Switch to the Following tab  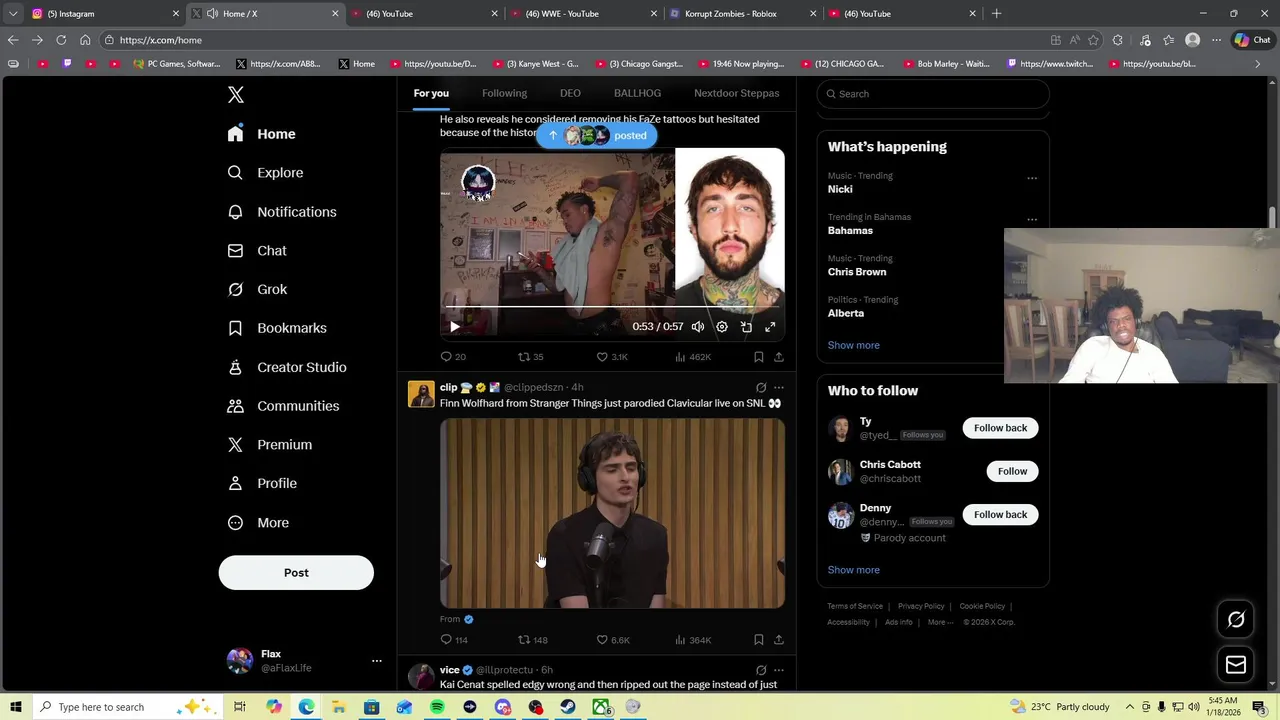(504, 93)
